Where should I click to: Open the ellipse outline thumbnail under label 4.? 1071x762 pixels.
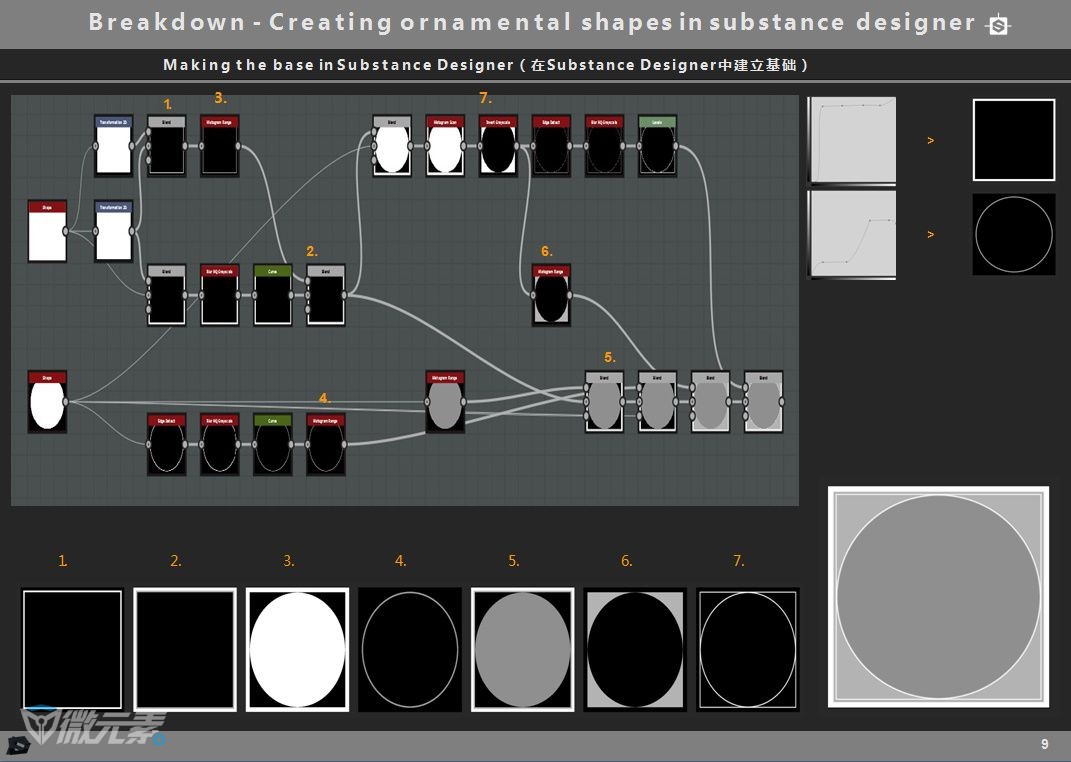click(x=410, y=649)
